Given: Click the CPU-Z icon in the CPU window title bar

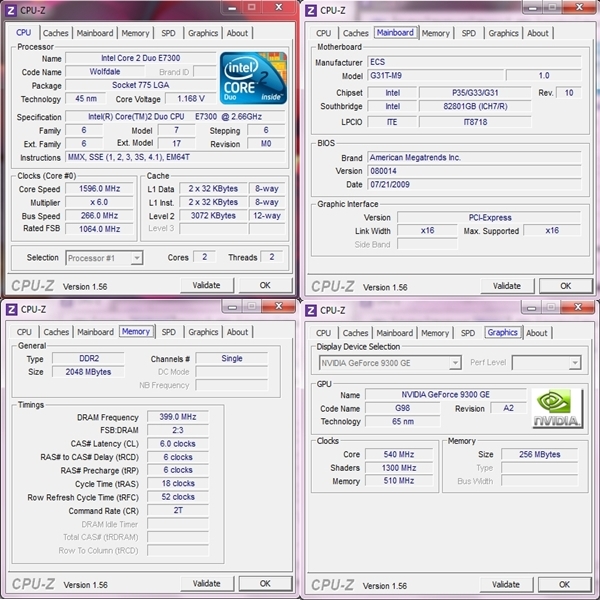Looking at the screenshot, I should pyautogui.click(x=11, y=10).
